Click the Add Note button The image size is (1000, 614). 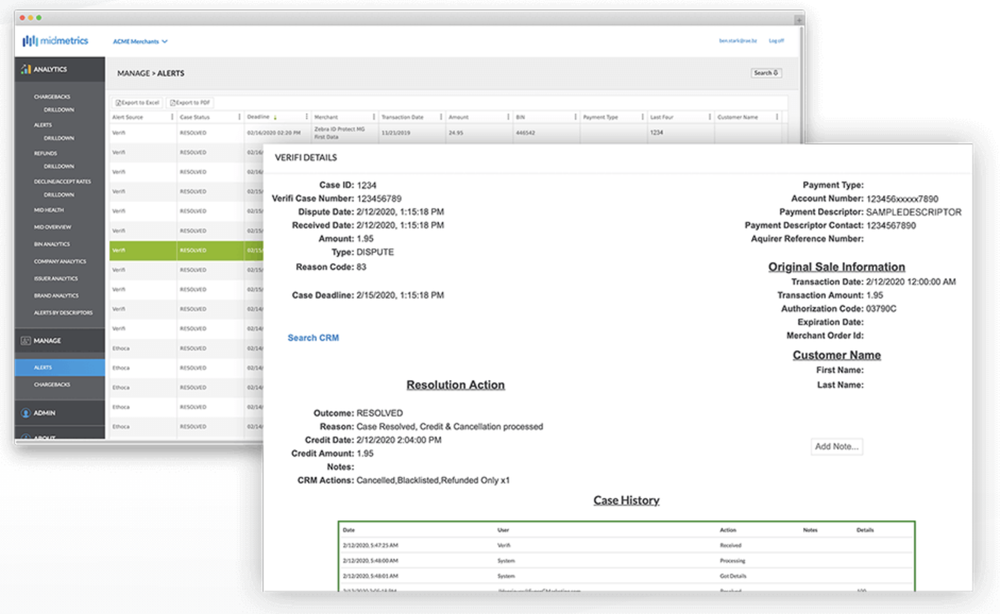tap(837, 446)
